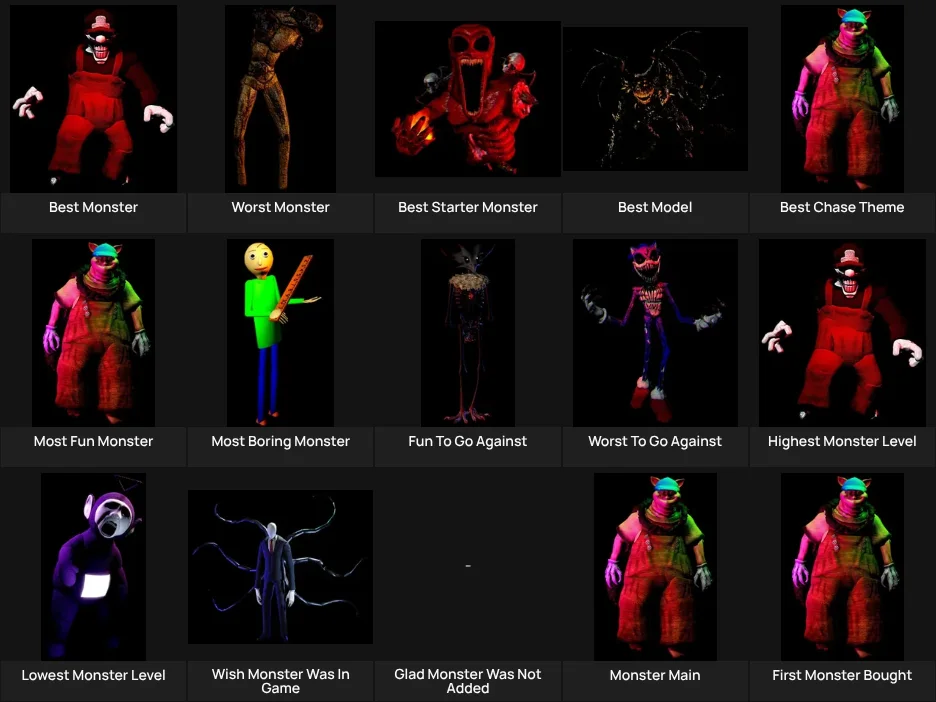
Task: Open the Monster Main image
Action: 655,566
